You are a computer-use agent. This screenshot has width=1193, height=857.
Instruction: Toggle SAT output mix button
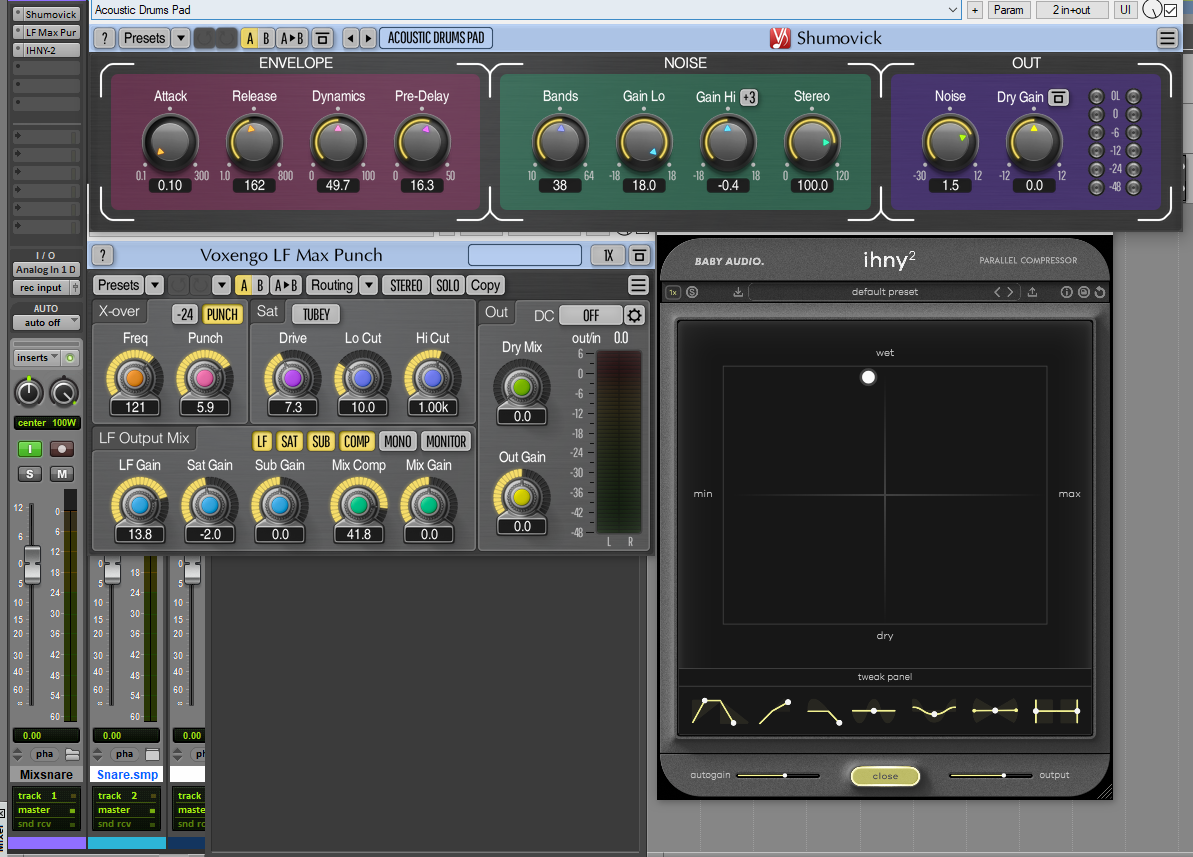coord(290,442)
